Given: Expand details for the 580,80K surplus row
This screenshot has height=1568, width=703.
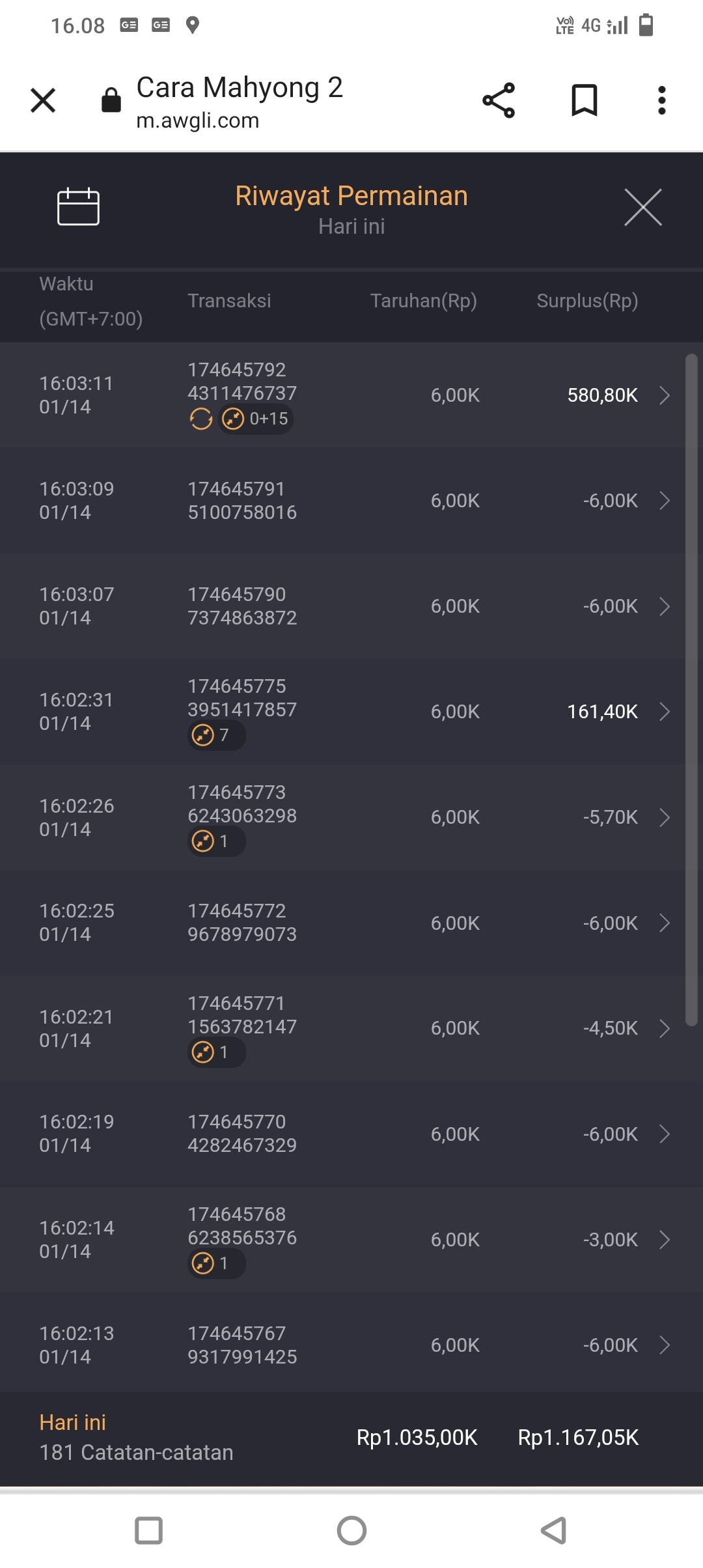Looking at the screenshot, I should point(664,395).
